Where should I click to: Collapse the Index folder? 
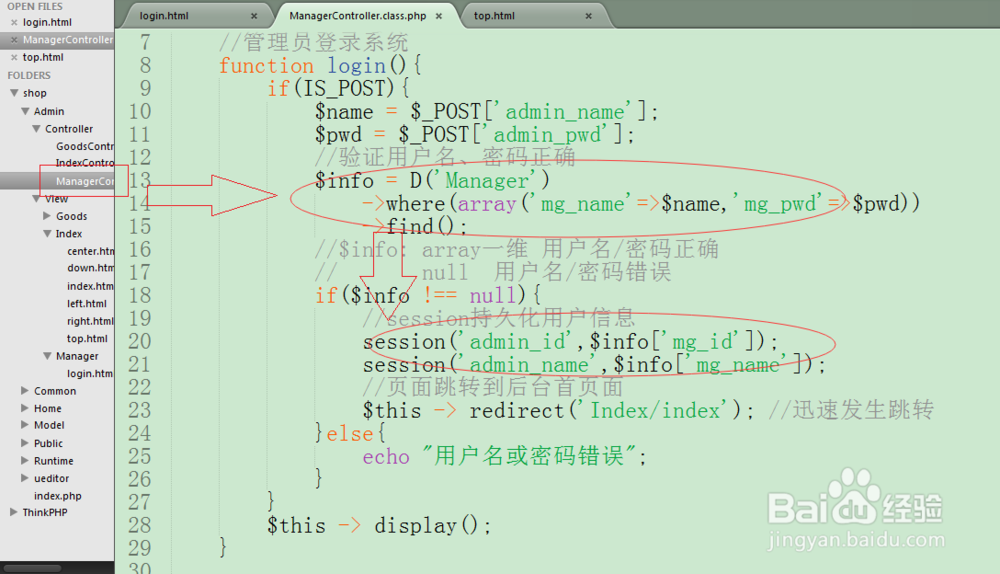point(47,234)
